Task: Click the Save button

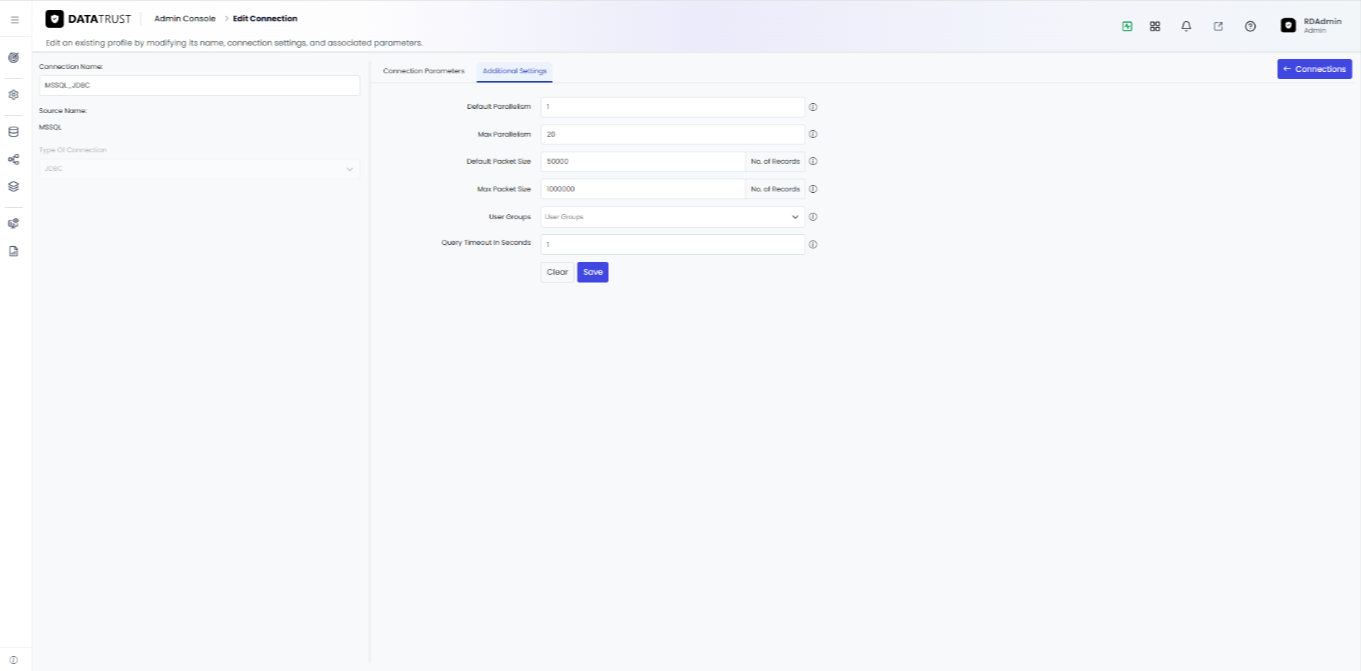Action: [x=593, y=272]
